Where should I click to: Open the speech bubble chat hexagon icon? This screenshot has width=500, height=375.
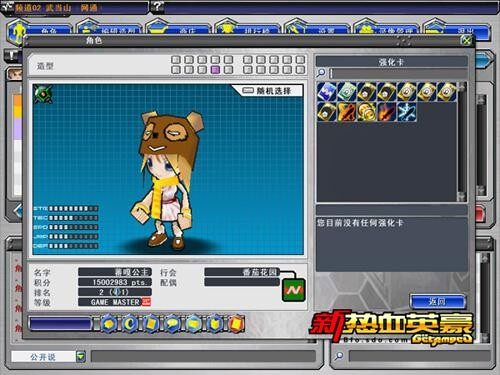[173, 323]
